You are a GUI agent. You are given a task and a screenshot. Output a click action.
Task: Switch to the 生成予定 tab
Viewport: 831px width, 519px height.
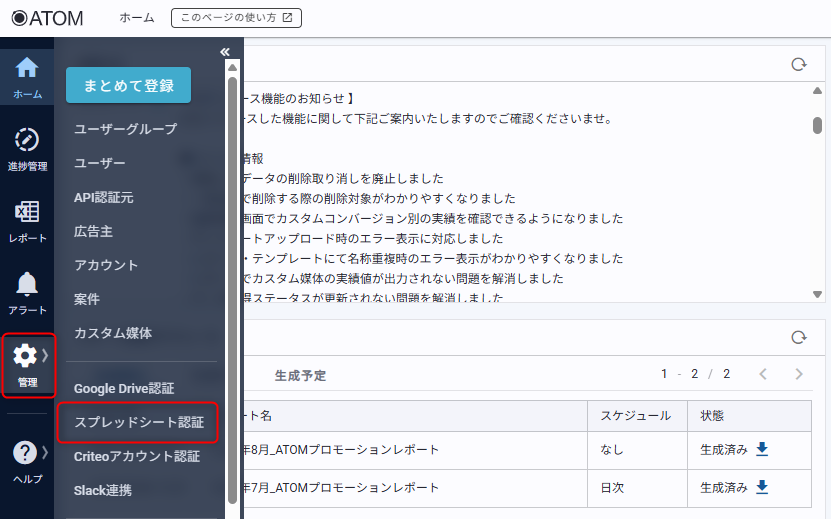[300, 376]
